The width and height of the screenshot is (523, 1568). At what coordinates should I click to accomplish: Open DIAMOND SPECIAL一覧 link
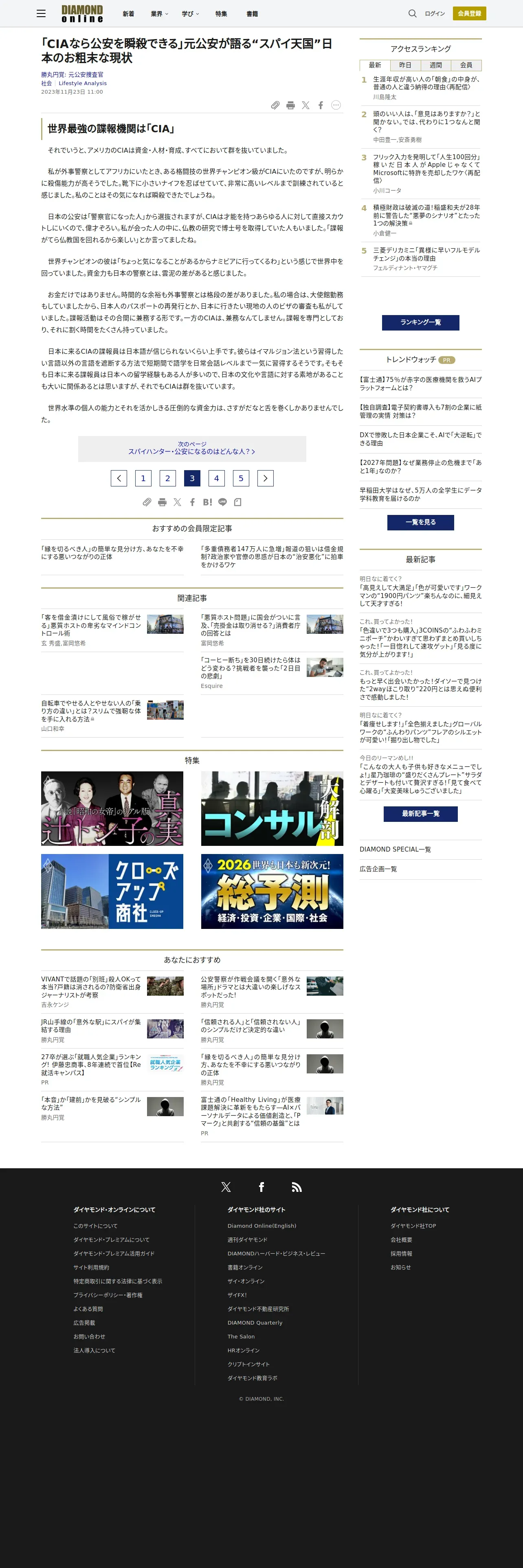click(395, 849)
